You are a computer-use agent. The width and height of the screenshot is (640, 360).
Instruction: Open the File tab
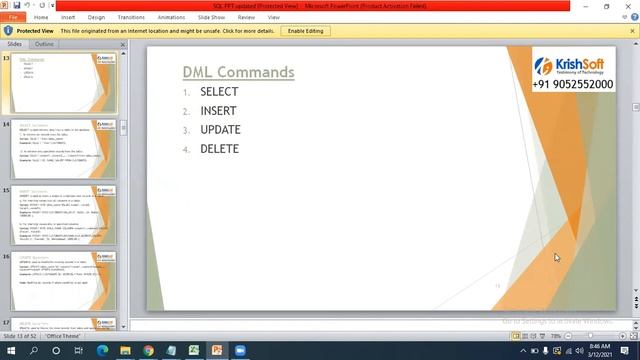pyautogui.click(x=13, y=17)
